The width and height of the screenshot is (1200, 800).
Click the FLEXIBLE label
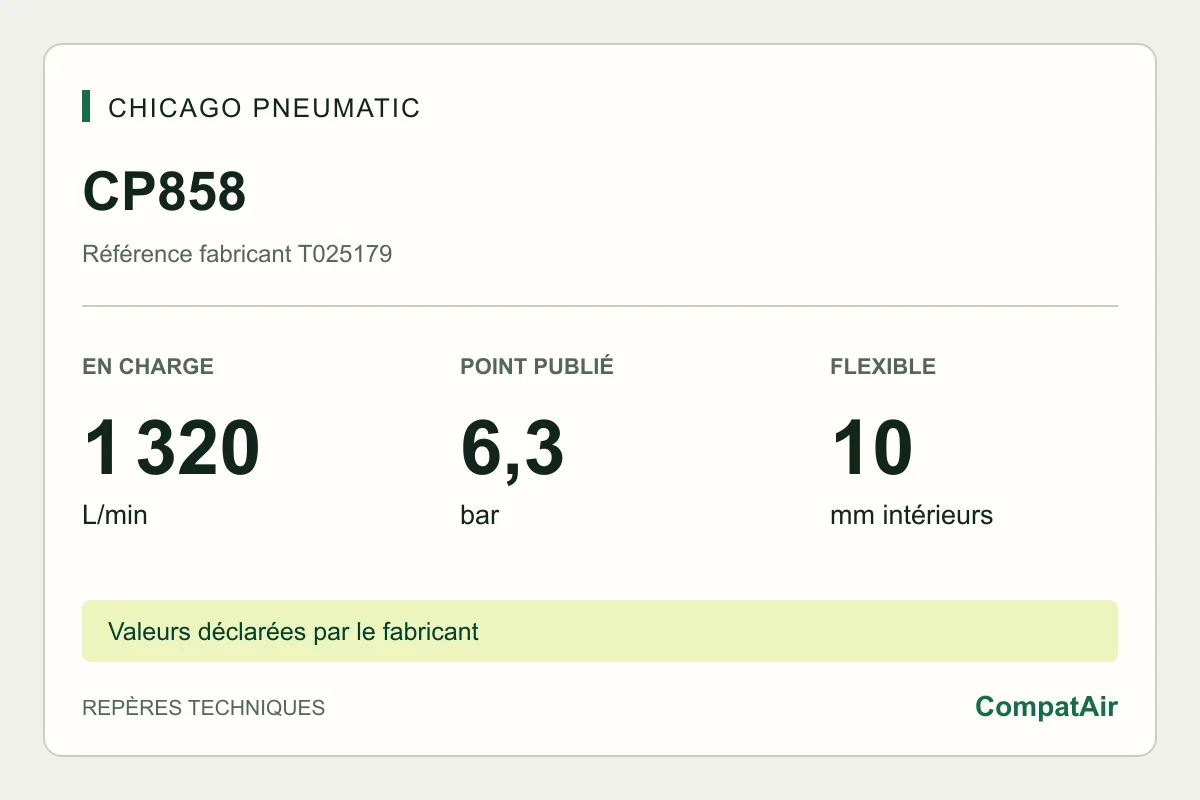(883, 366)
